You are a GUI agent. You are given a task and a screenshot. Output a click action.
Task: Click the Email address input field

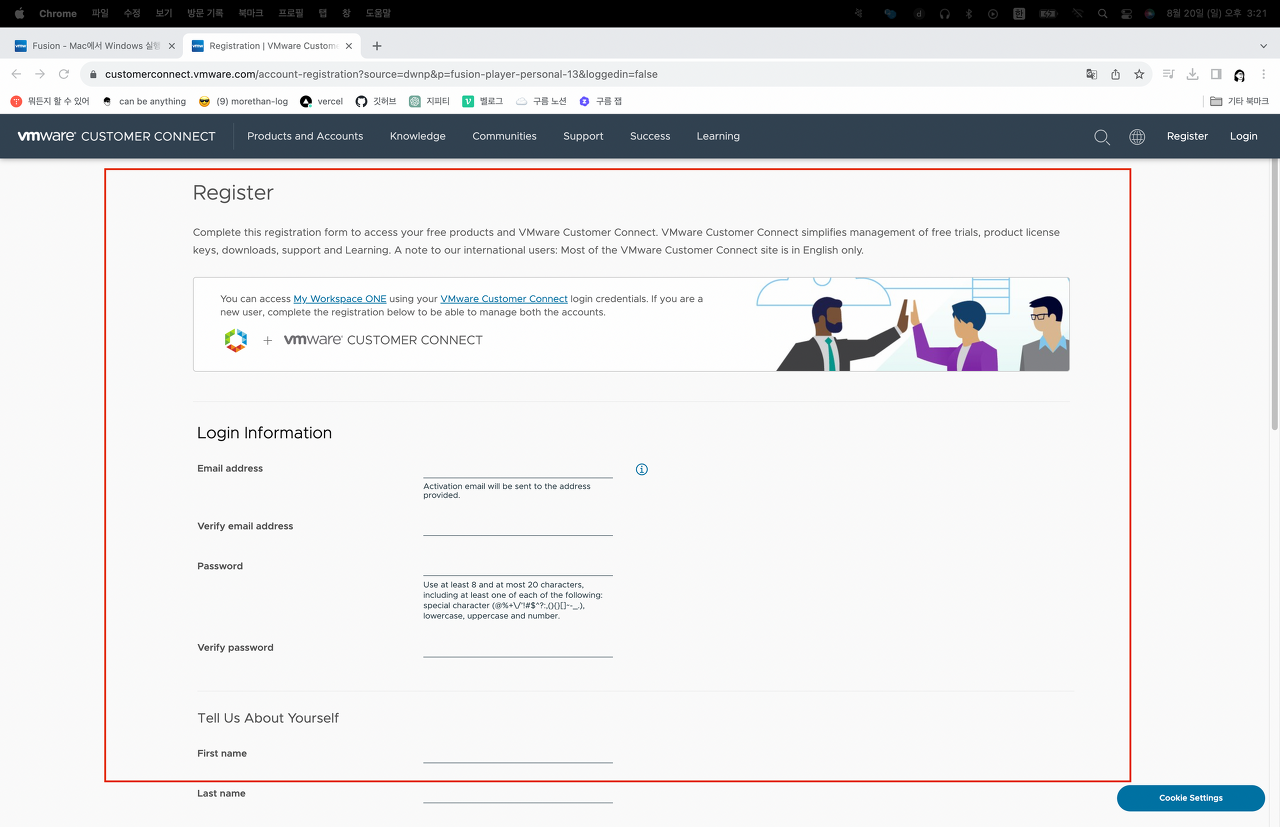click(x=518, y=469)
